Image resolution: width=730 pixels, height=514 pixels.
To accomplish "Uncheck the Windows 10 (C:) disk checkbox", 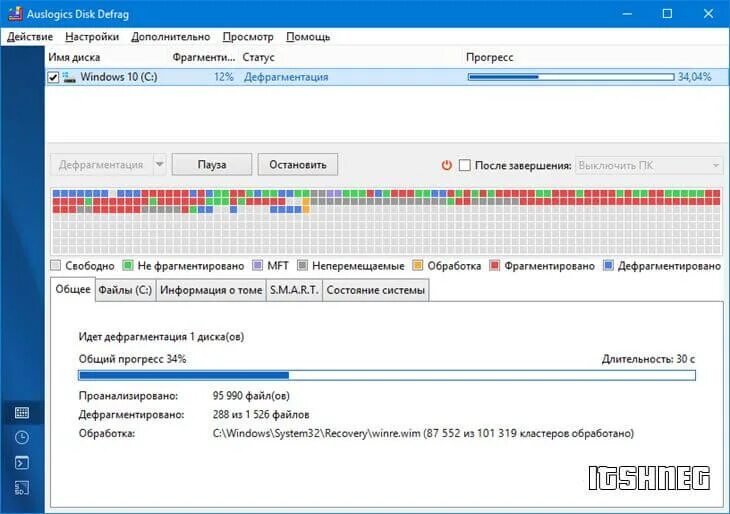I will click(x=54, y=77).
